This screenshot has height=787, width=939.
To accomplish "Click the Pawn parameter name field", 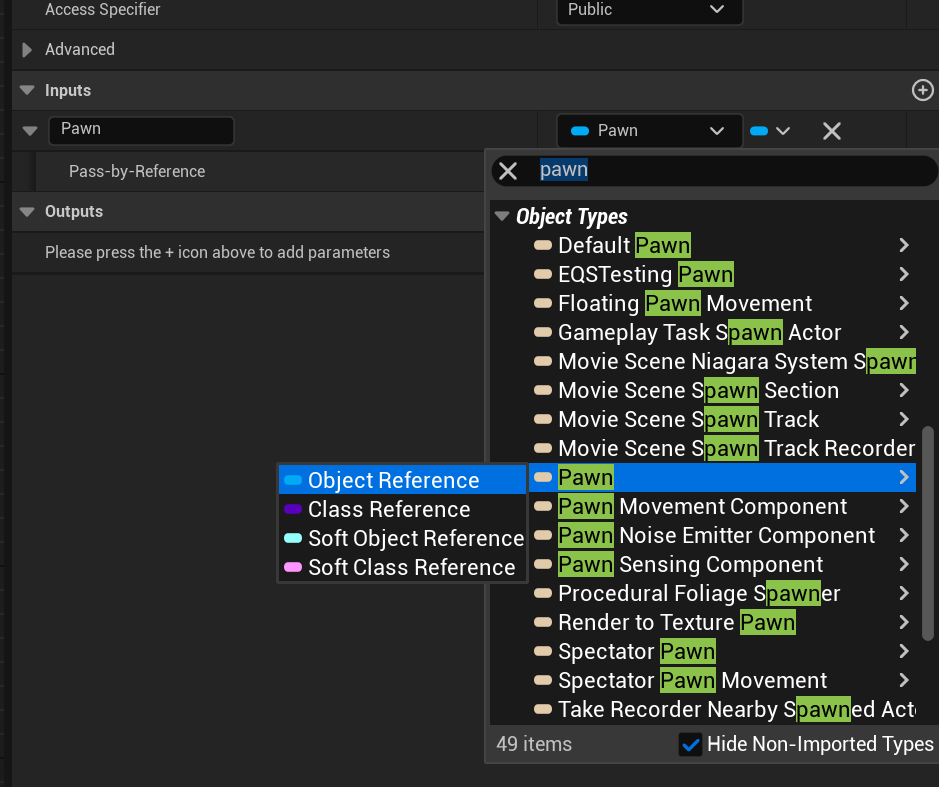I will click(140, 130).
